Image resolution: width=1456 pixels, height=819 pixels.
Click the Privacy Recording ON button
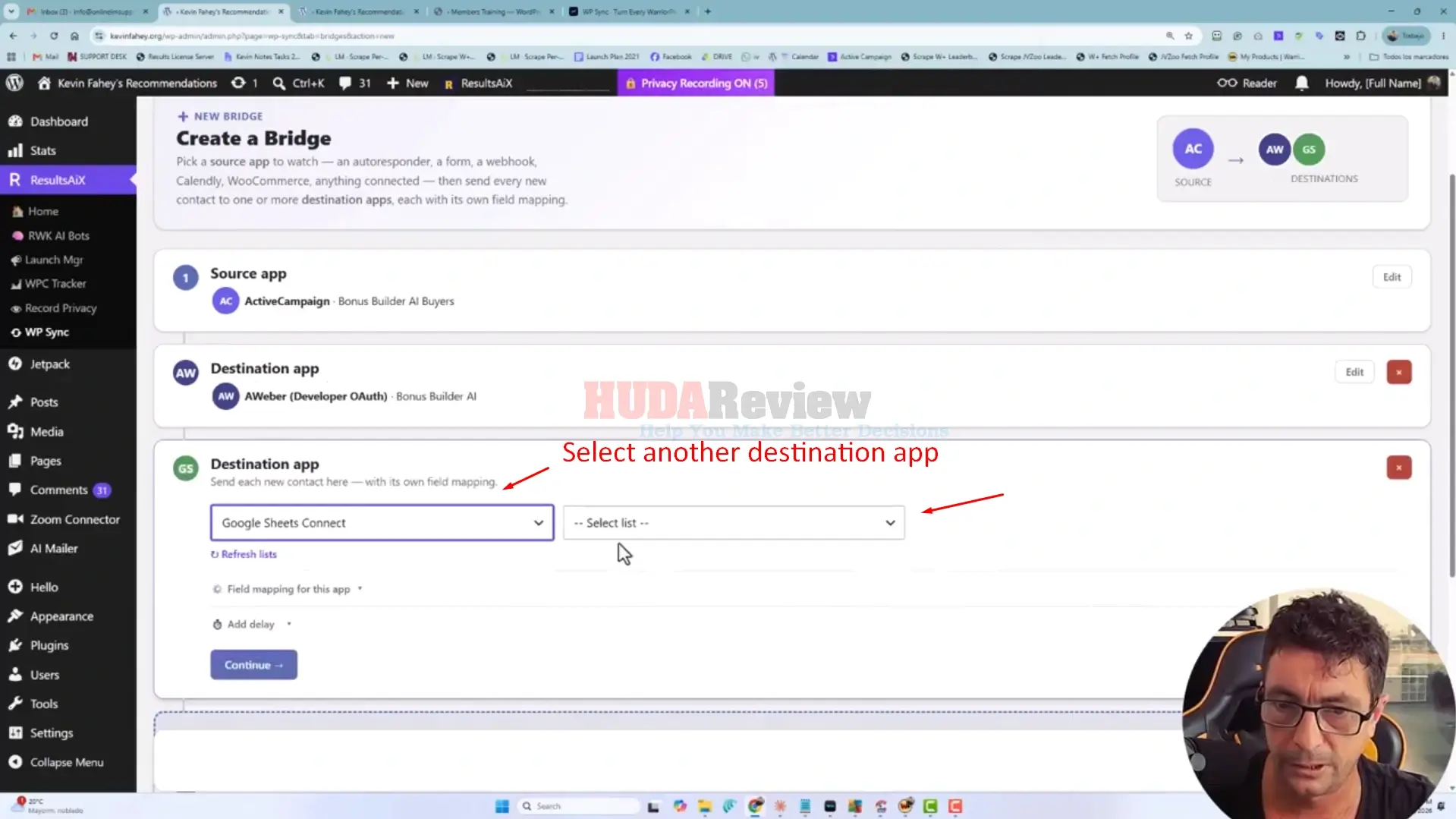click(696, 83)
